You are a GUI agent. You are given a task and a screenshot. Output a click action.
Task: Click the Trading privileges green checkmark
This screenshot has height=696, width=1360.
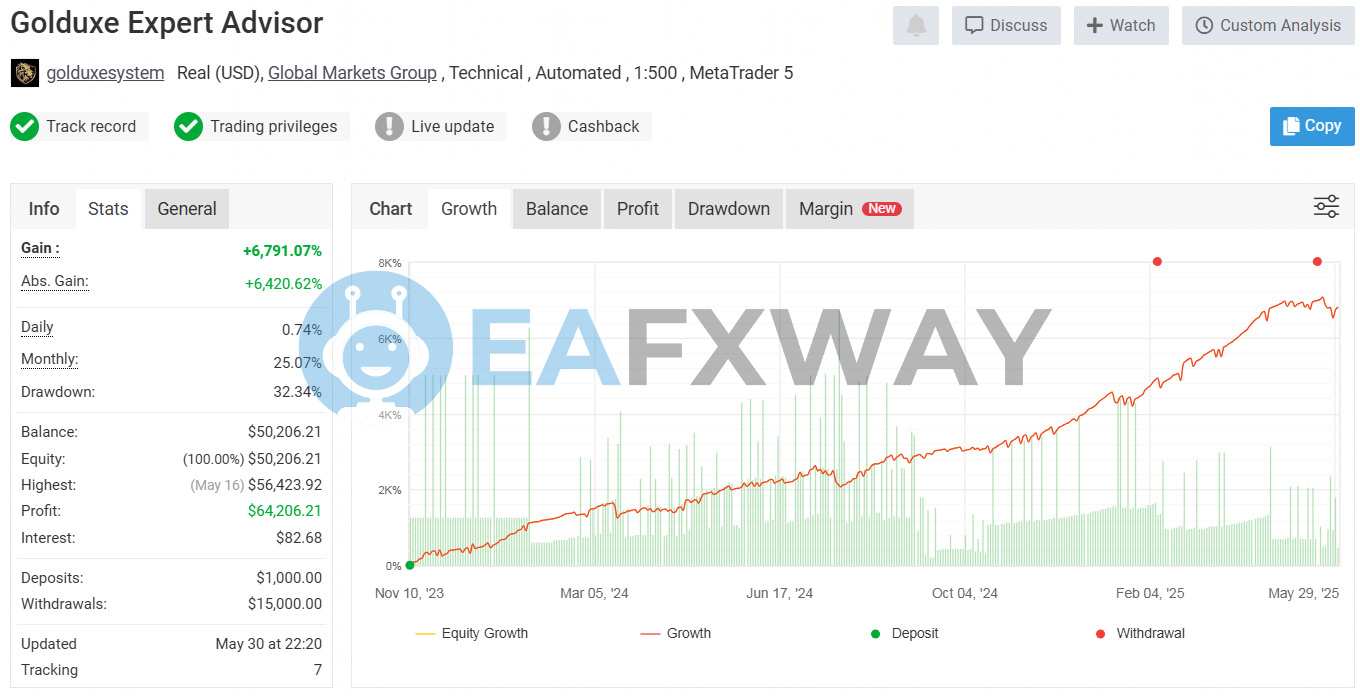click(188, 127)
